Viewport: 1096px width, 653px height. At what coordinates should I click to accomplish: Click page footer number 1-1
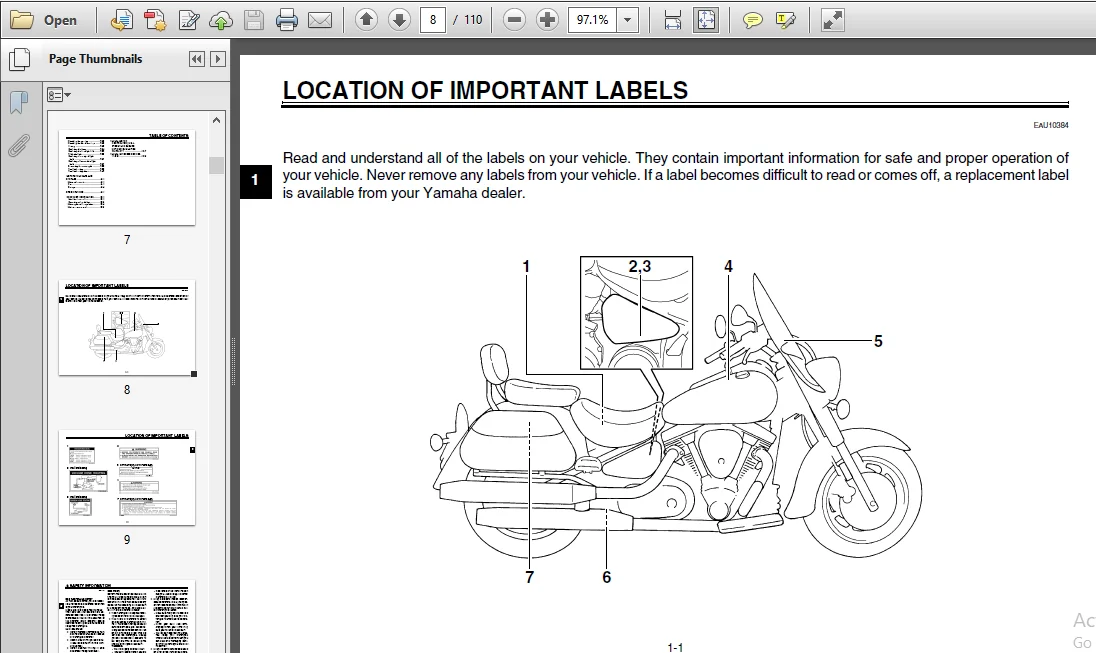pos(675,647)
